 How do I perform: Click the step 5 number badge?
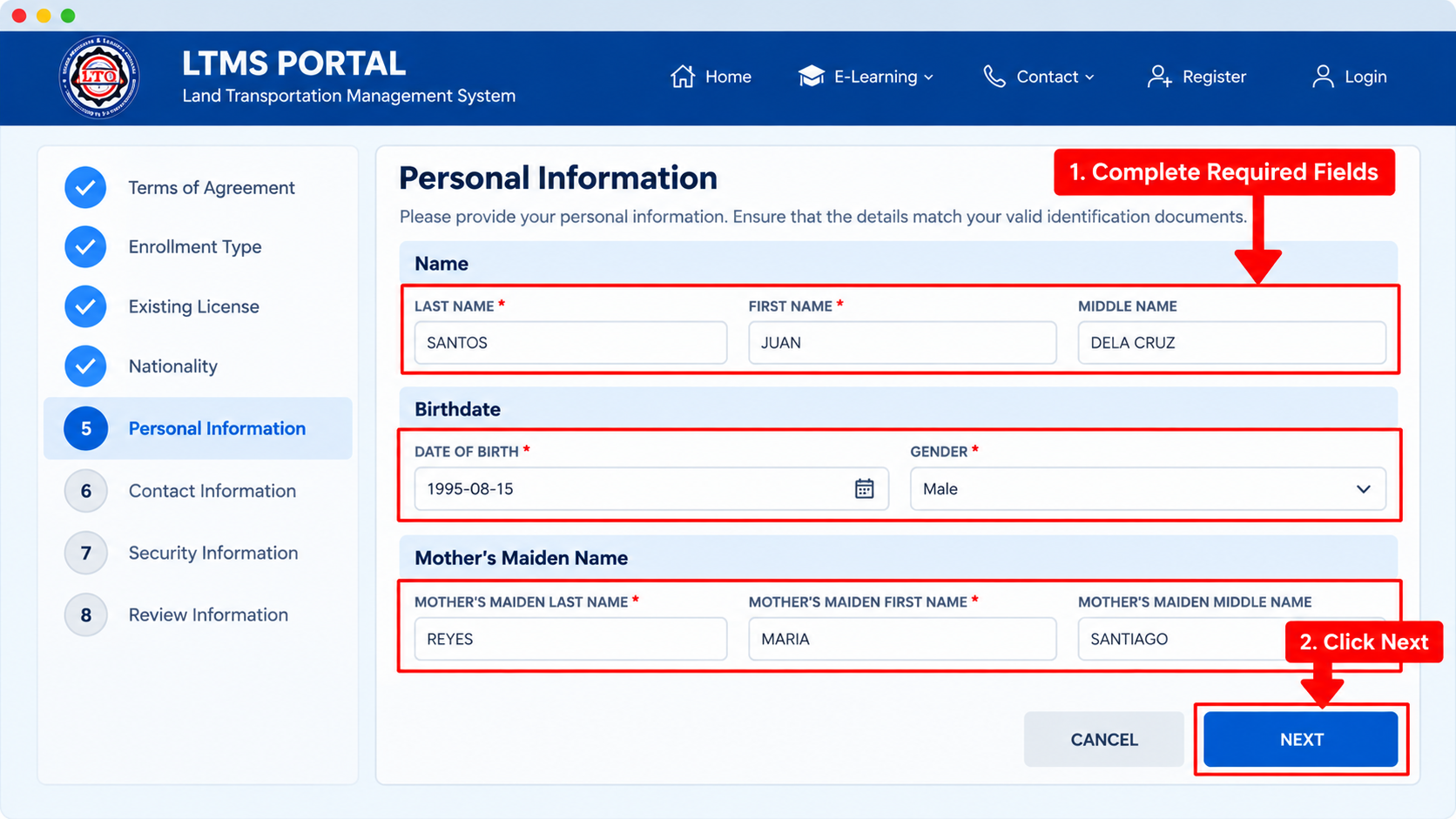click(85, 428)
